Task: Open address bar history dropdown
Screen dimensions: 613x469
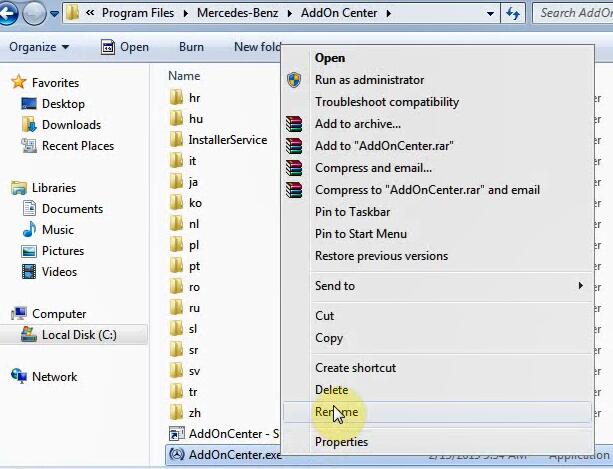Action: (x=490, y=14)
